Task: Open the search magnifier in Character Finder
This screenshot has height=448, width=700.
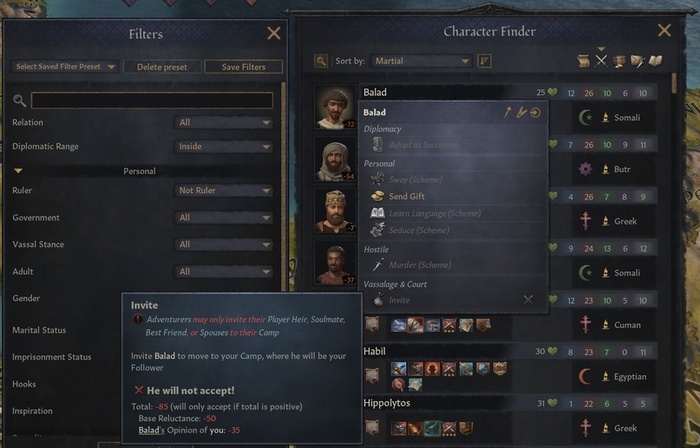Action: tap(321, 61)
